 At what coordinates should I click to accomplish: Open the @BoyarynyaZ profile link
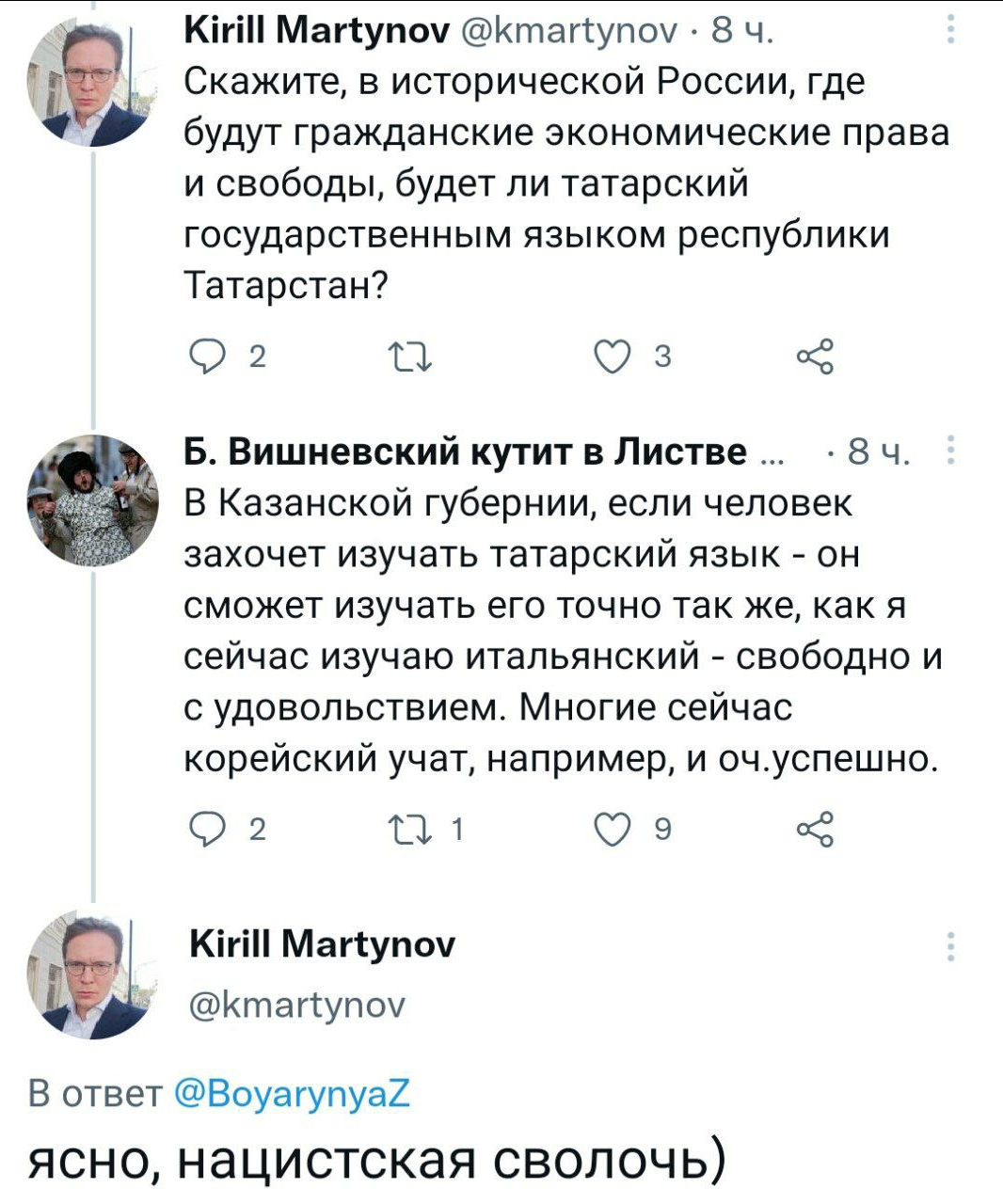293,1095
